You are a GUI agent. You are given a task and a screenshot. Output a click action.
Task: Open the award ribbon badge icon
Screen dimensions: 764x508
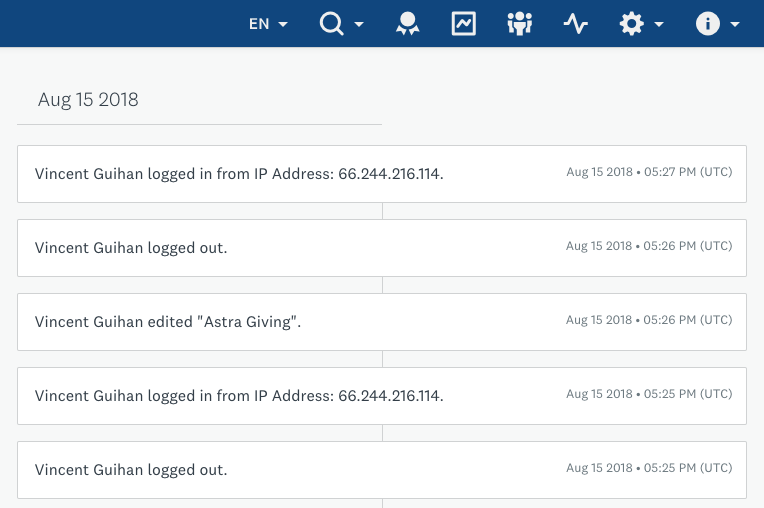[407, 23]
